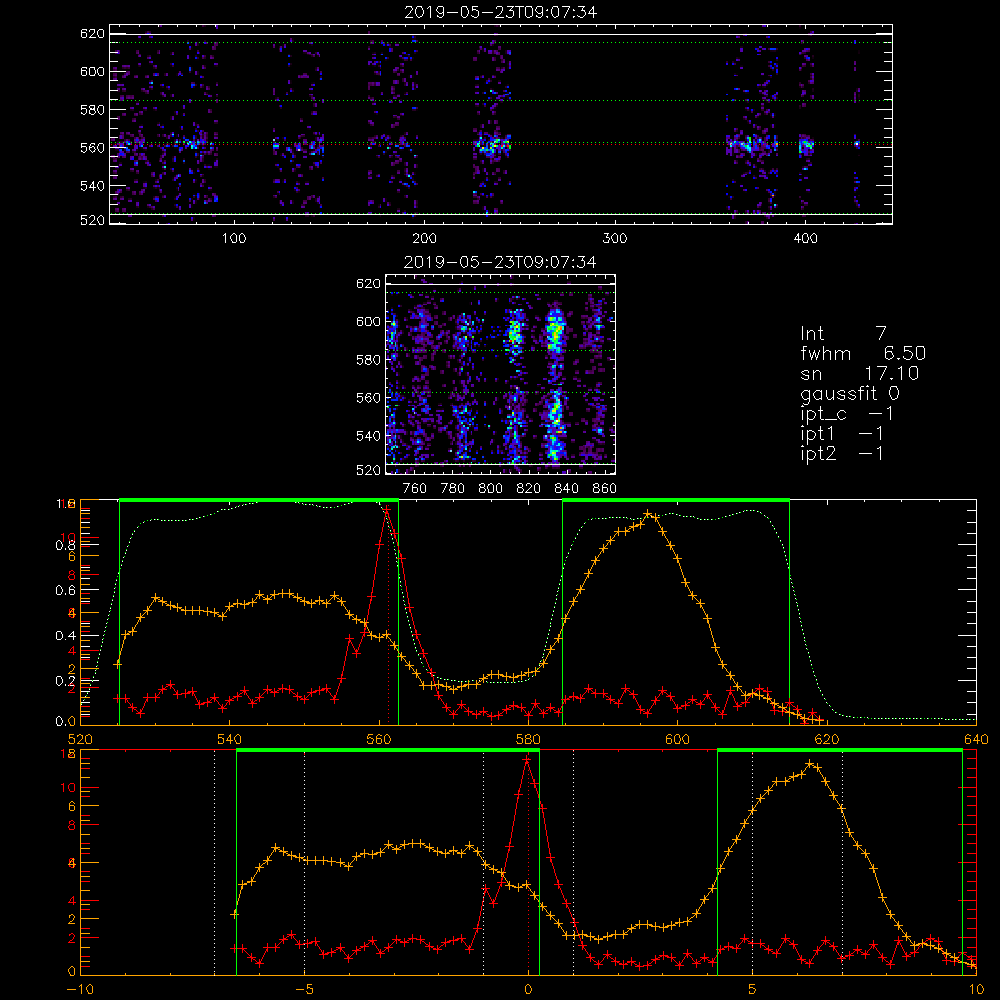Viewport: 1000px width, 1000px height.
Task: Click the '5' x-axis label of lower plot
Action: coord(752,989)
